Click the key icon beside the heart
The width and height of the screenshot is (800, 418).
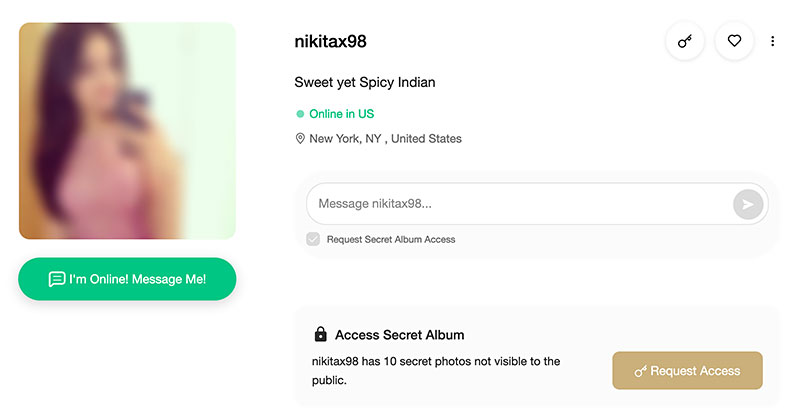tap(685, 41)
